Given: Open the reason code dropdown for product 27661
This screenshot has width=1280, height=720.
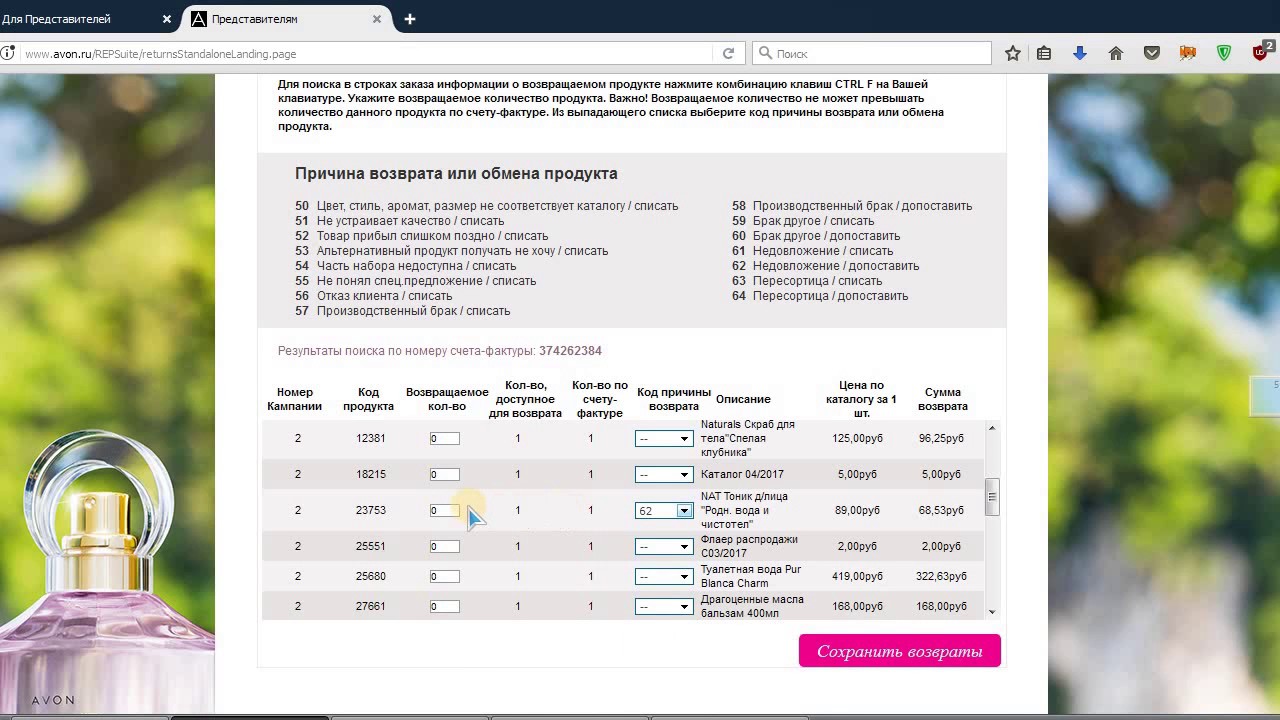Looking at the screenshot, I should coord(664,607).
